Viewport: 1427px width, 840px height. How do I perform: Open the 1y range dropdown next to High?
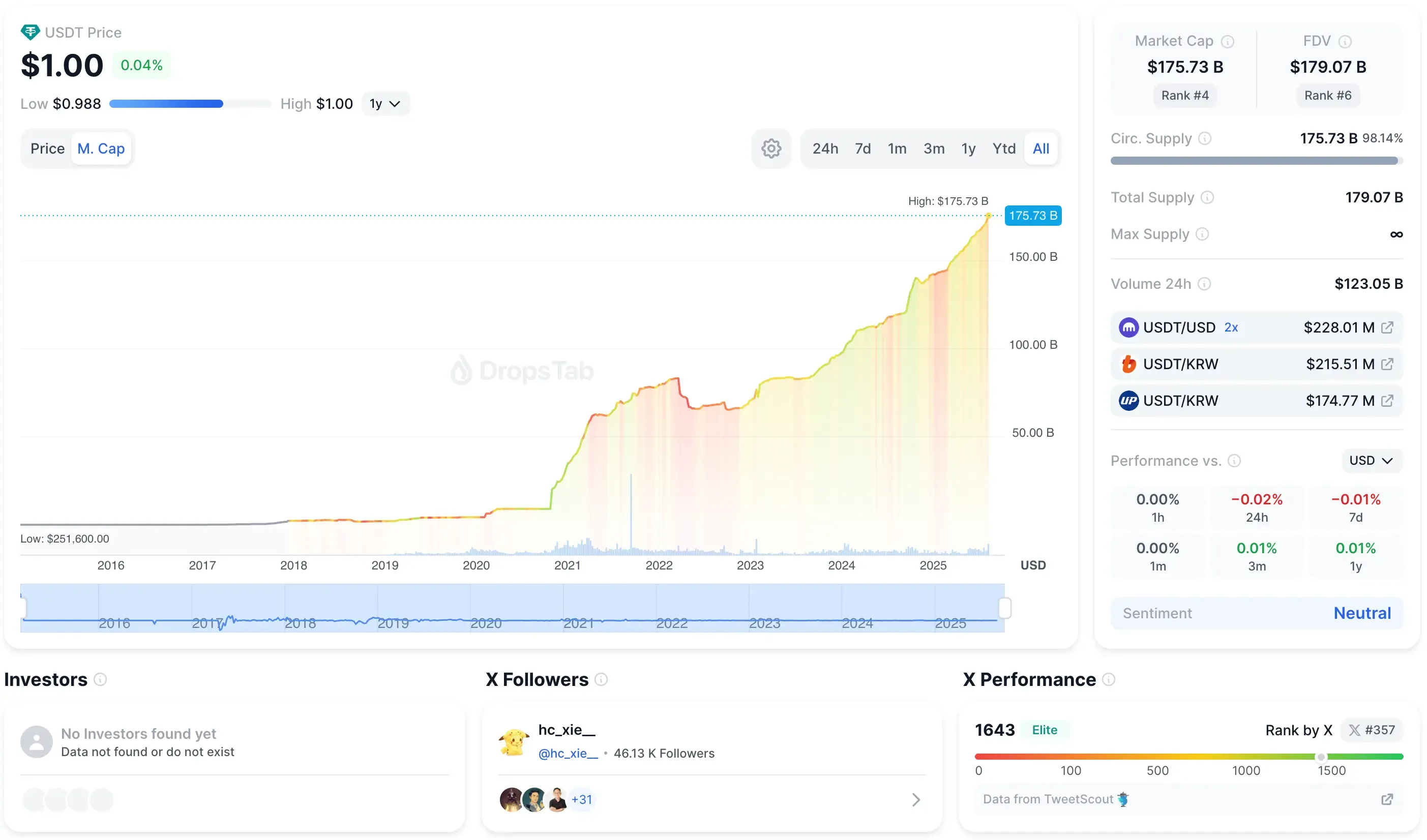(385, 104)
